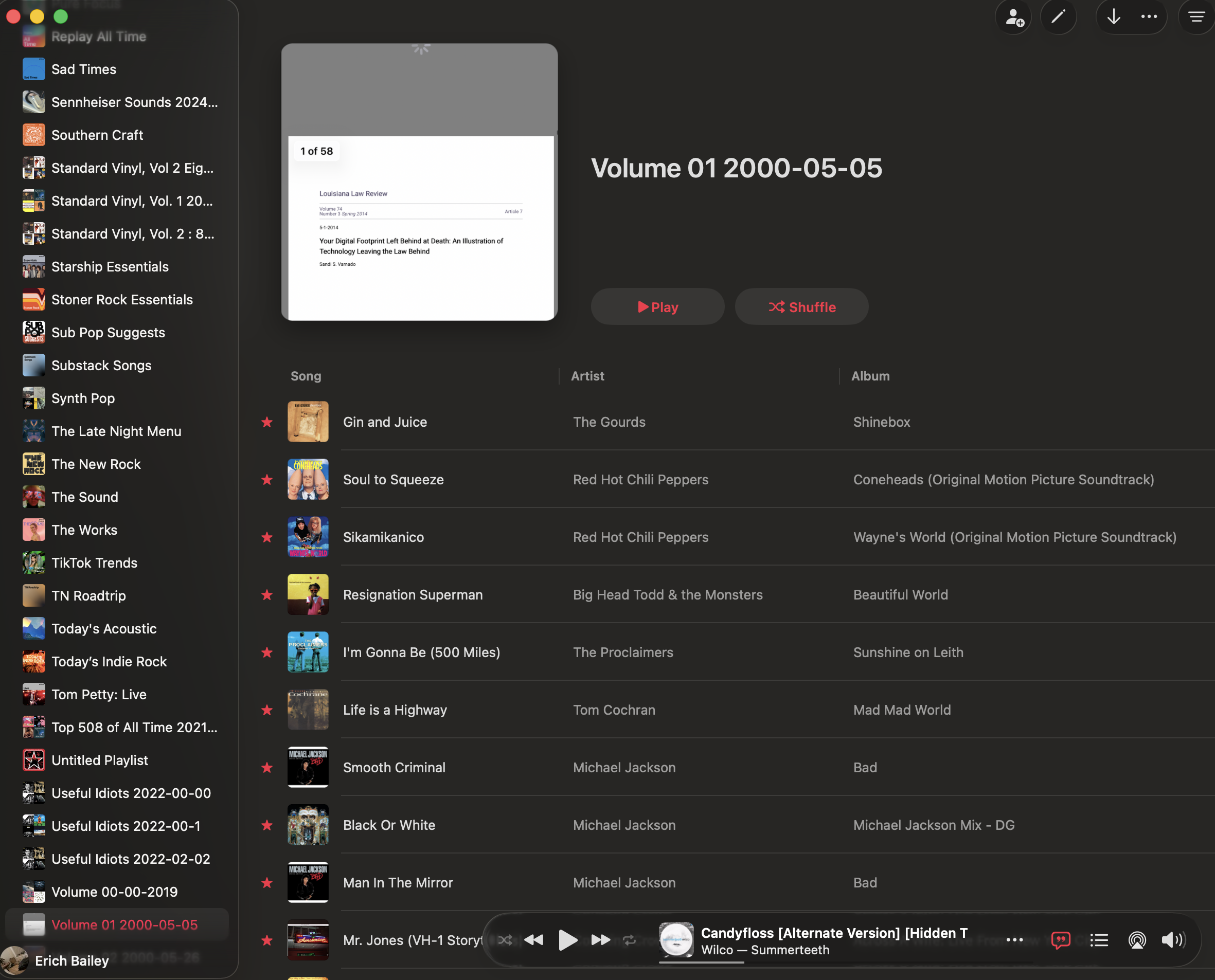Open now playing track ellipsis menu
The image size is (1215, 980).
[x=1014, y=940]
